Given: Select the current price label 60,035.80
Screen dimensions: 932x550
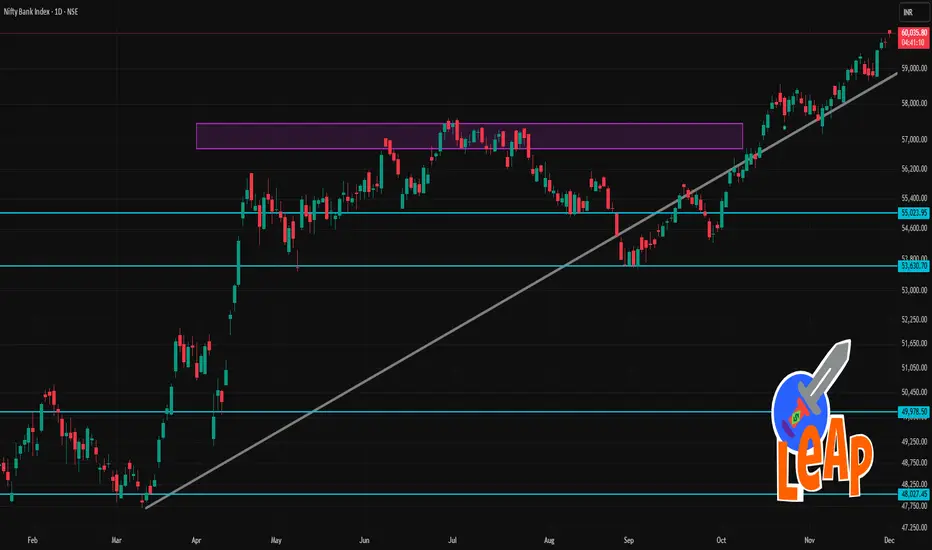Looking at the screenshot, I should click(x=914, y=33).
